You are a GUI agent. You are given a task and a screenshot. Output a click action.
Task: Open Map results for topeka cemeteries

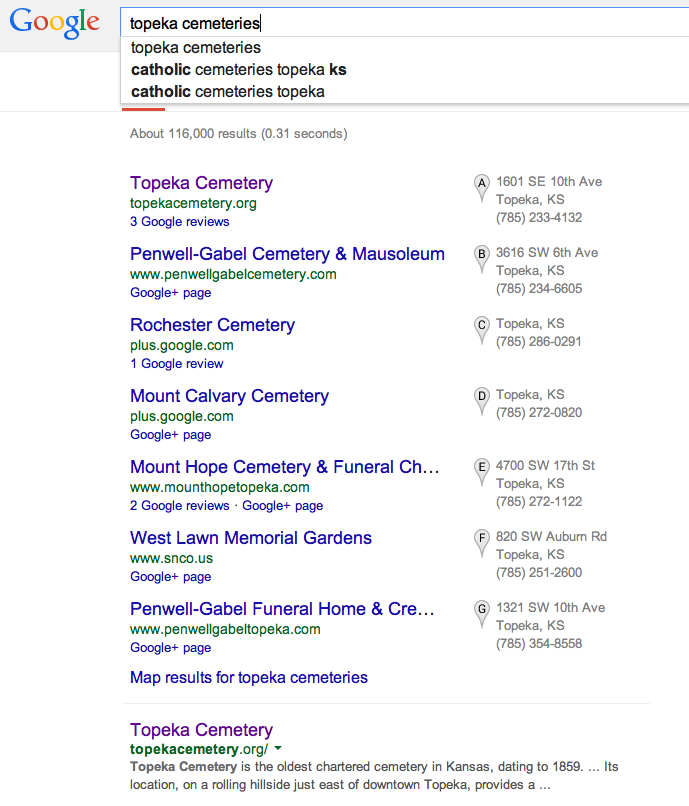coord(249,678)
